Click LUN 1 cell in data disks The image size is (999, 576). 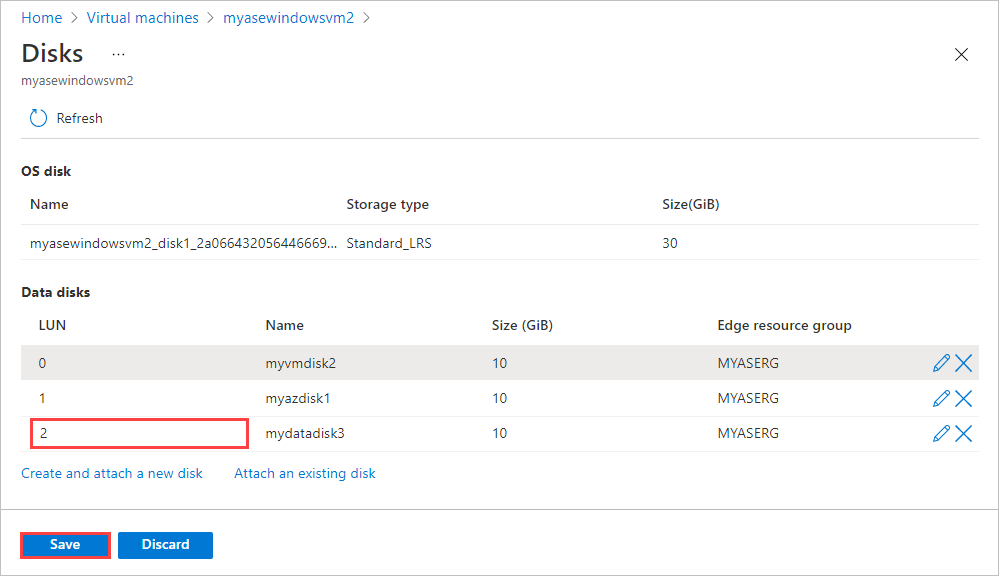pyautogui.click(x=42, y=398)
